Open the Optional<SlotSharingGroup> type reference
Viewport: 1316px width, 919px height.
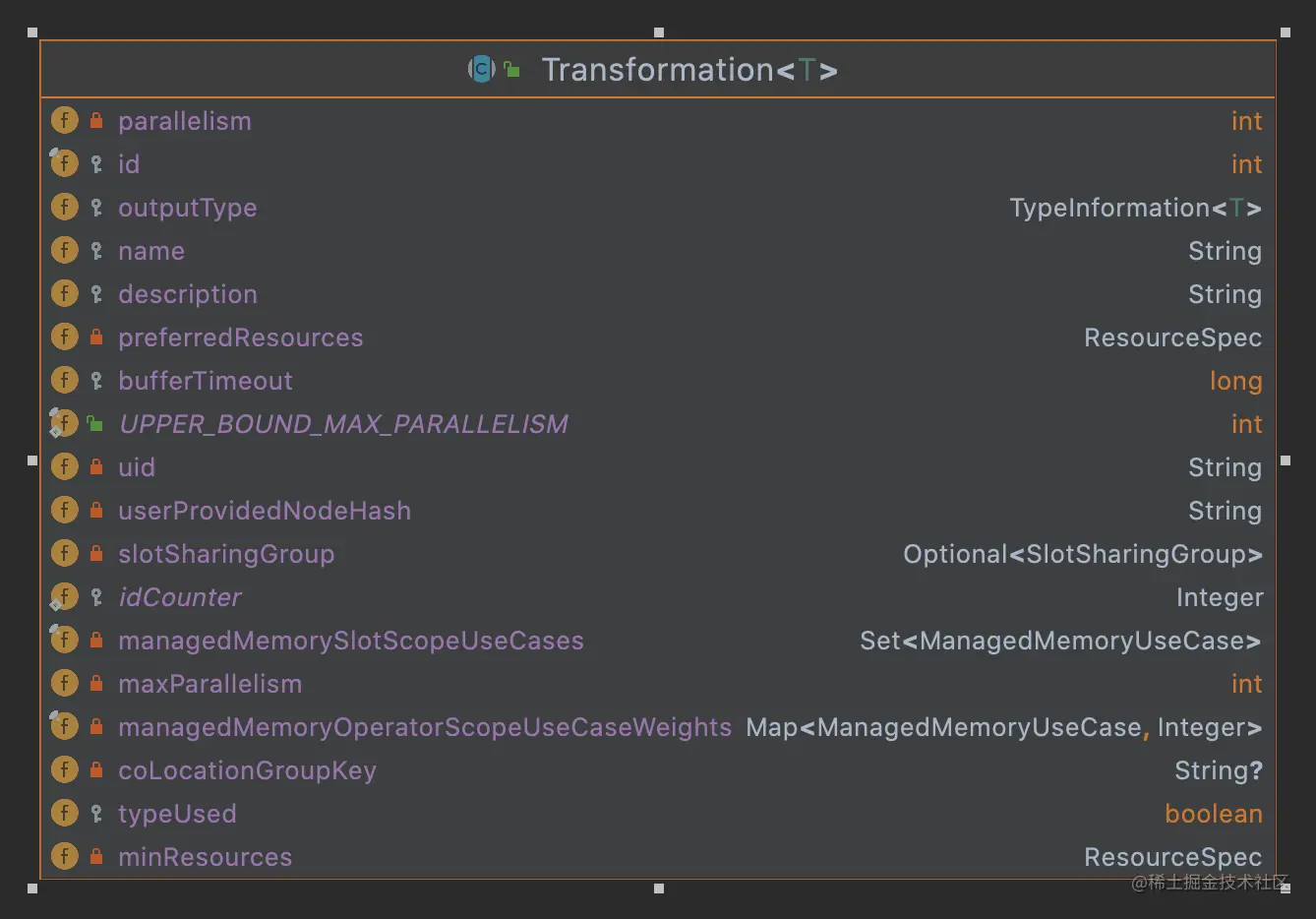[x=1082, y=554]
